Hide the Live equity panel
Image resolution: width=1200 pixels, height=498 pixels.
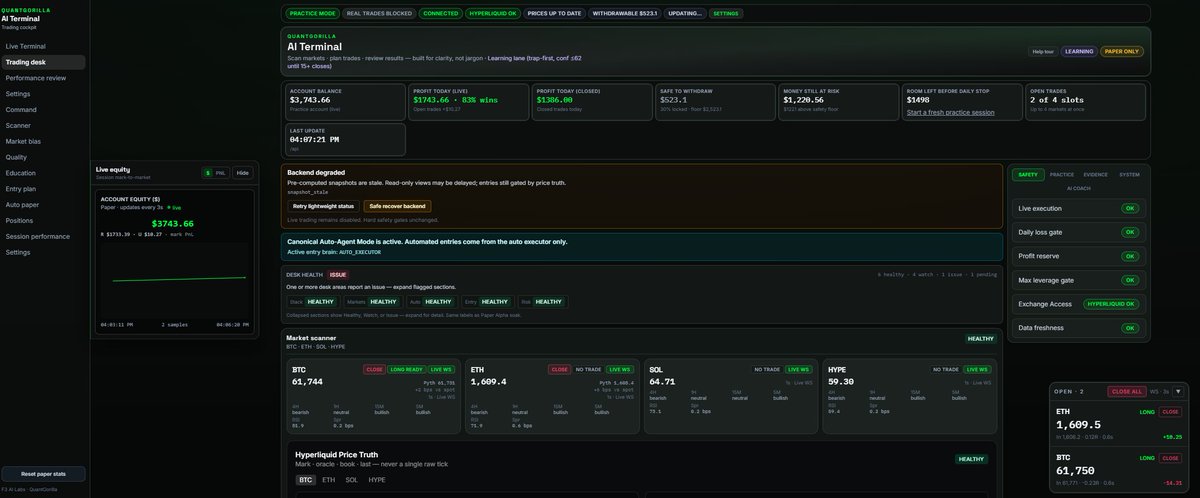click(243, 173)
